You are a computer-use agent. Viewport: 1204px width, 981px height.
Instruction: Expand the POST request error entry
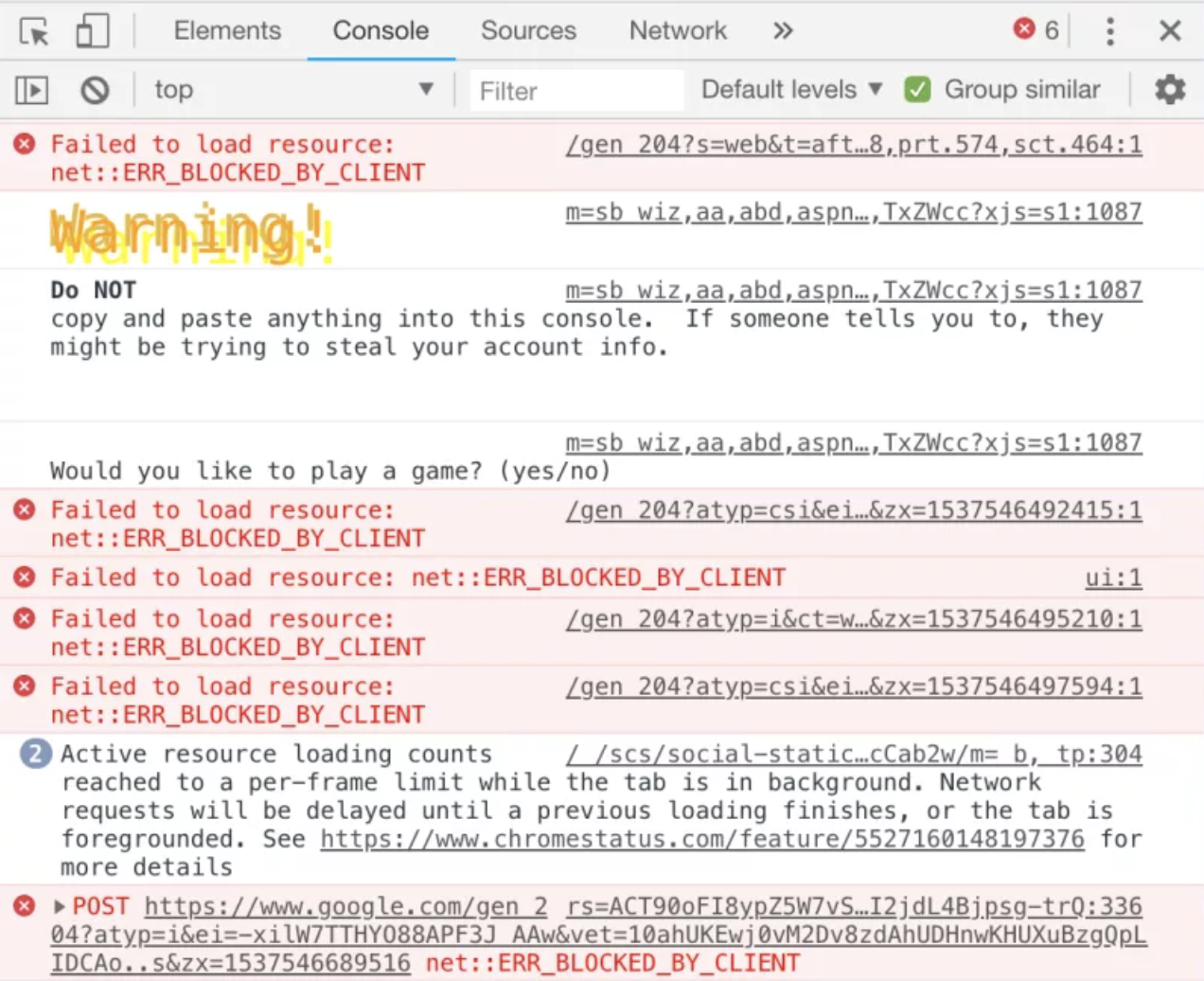(x=60, y=907)
